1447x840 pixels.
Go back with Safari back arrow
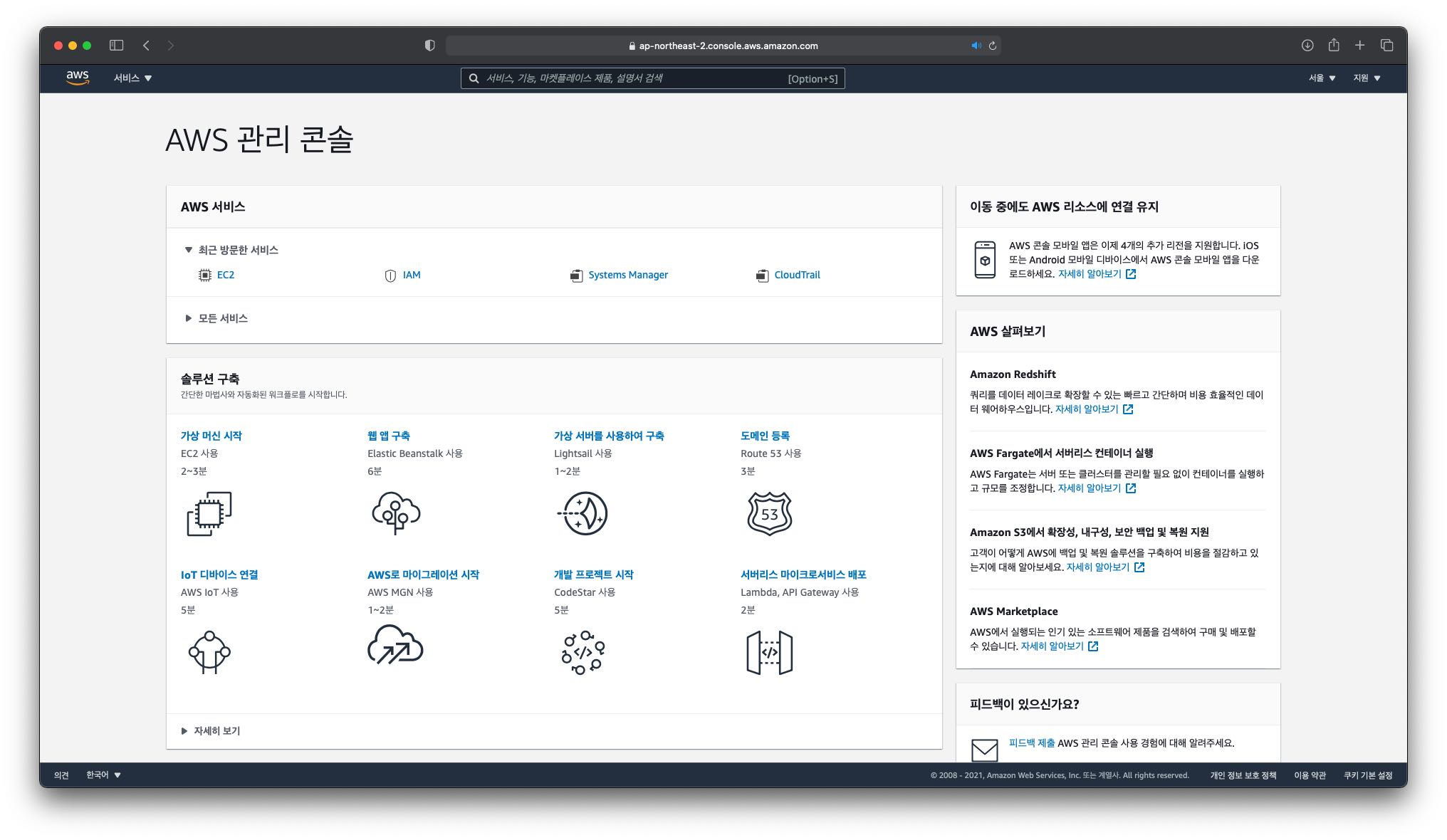click(x=146, y=46)
